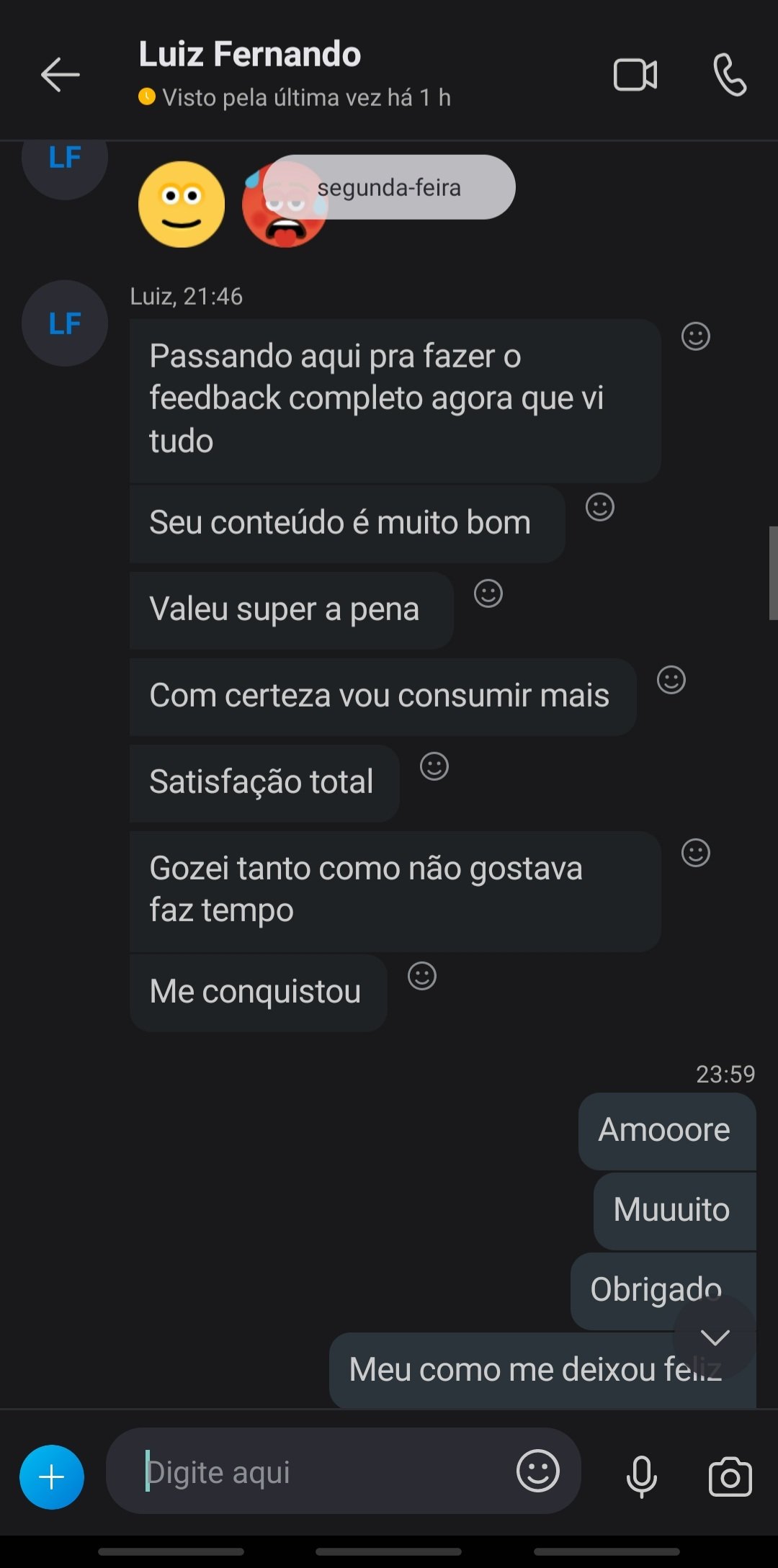778x1568 pixels.
Task: Open the plus attachments menu
Action: [52, 1477]
